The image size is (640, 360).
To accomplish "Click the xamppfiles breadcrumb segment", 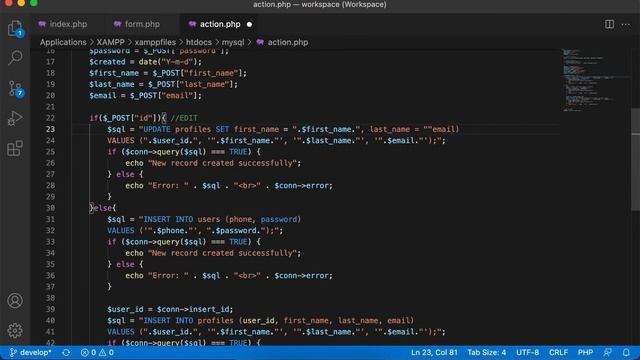I will tap(155, 42).
